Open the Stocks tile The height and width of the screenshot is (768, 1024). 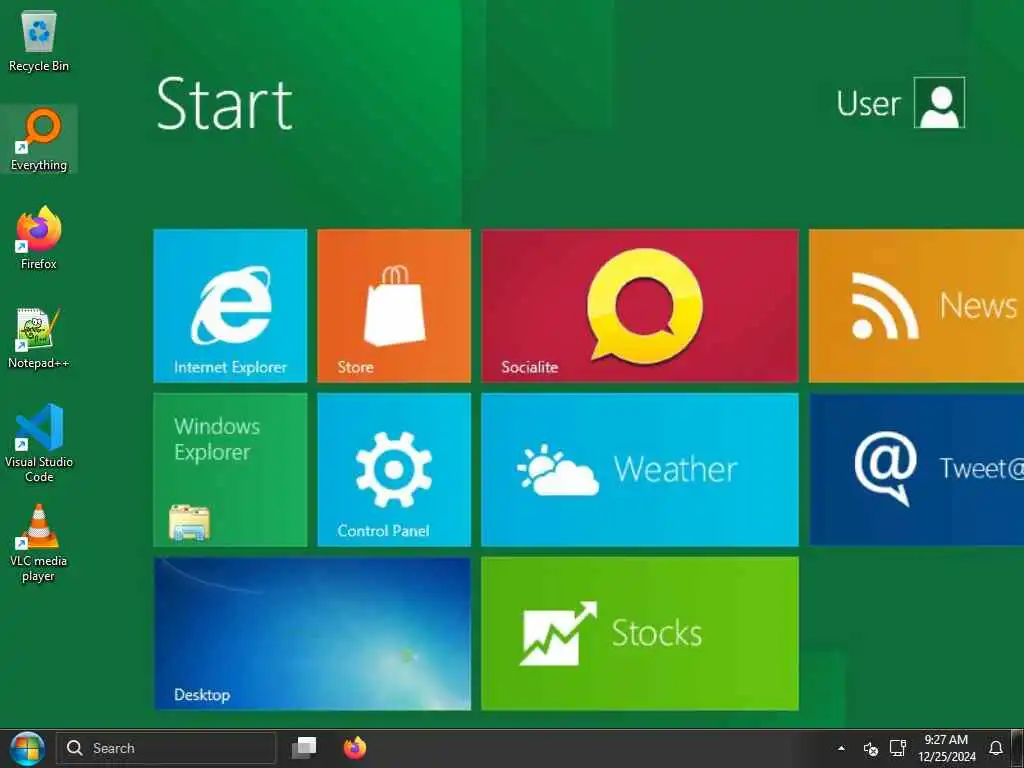pos(639,633)
